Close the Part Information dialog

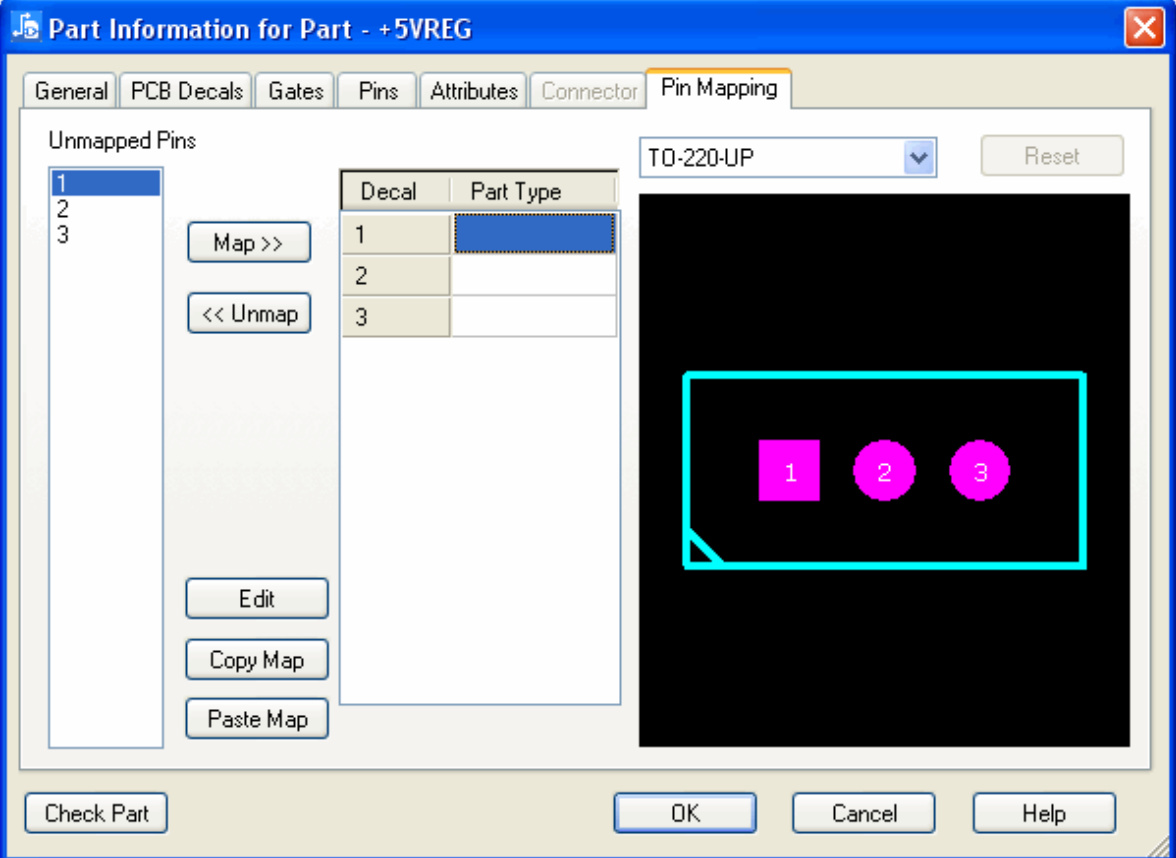click(1143, 29)
